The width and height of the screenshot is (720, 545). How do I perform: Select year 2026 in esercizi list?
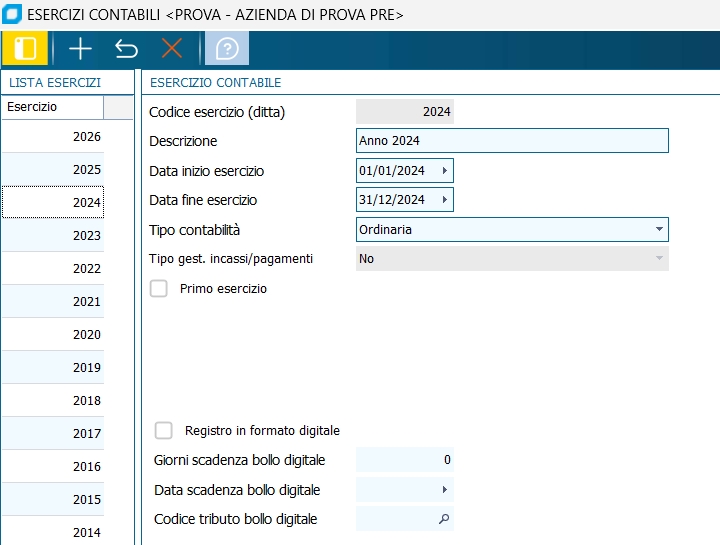[67, 137]
